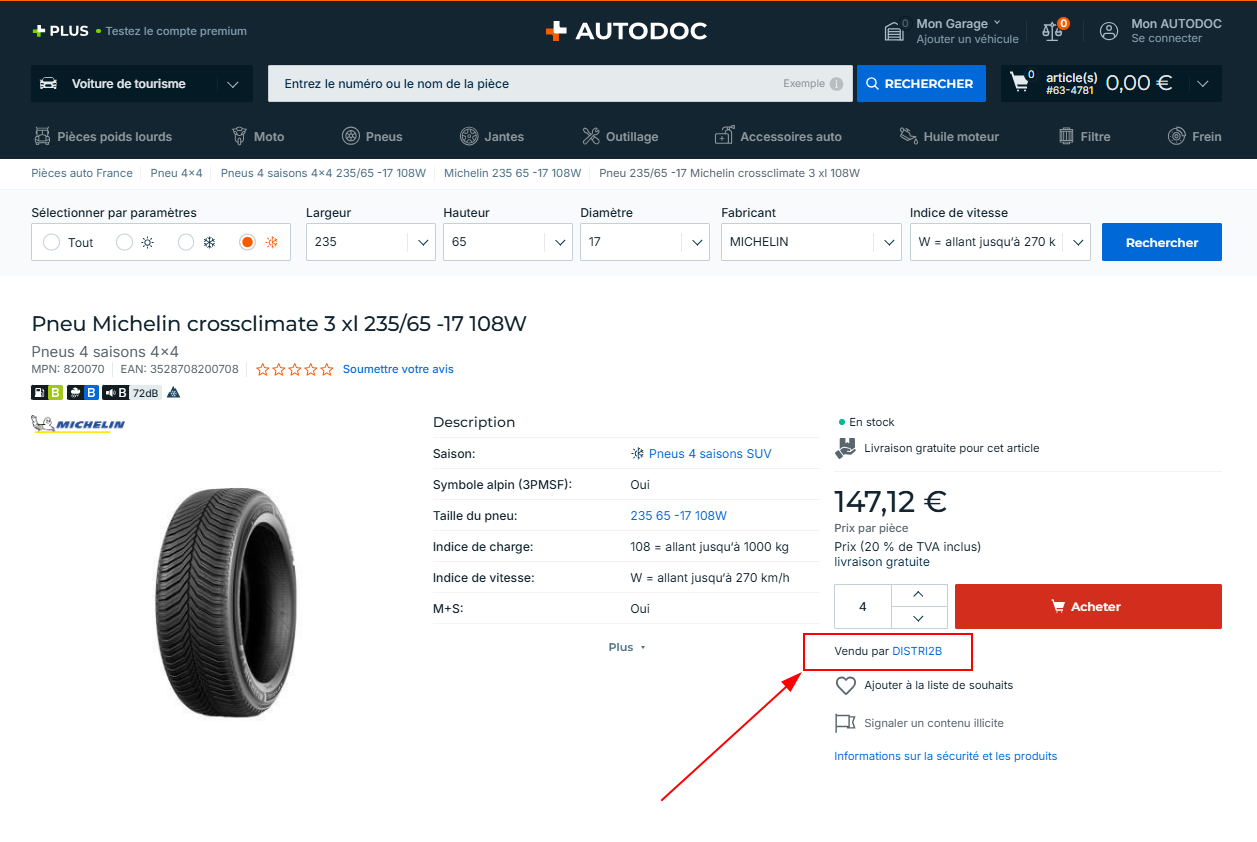The image size is (1257, 842).
Task: Open the Hauteur 65 dropdown
Action: [x=508, y=242]
